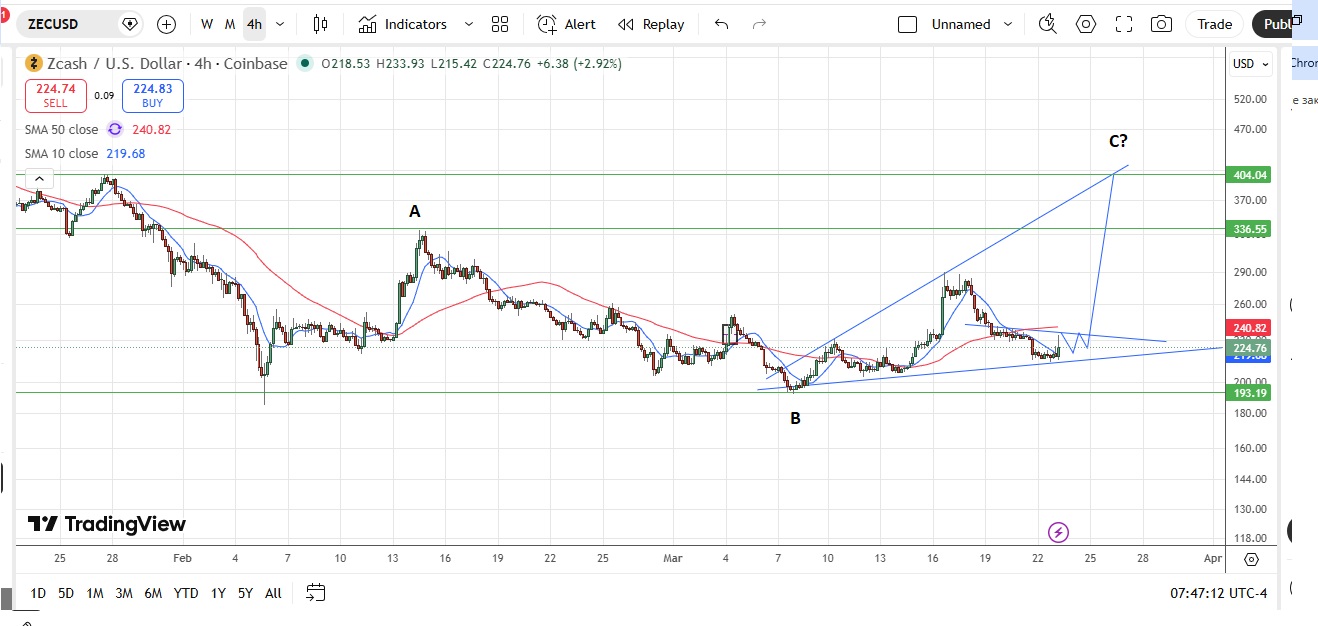This screenshot has height=626, width=1318.
Task: Select the 4h timeframe
Action: coord(254,24)
